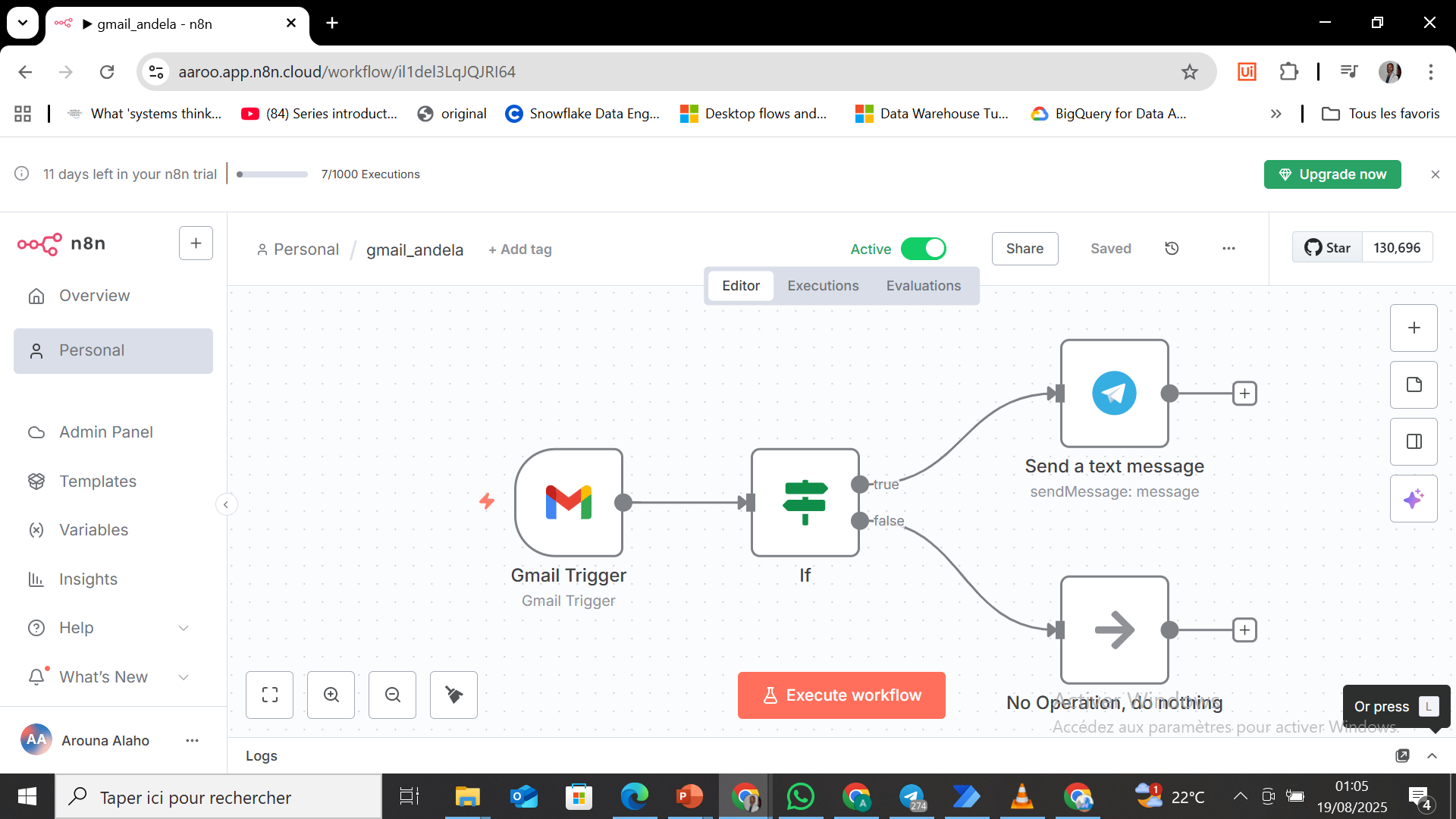
Task: Open the Telegram Send a text message node
Action: click(1114, 393)
